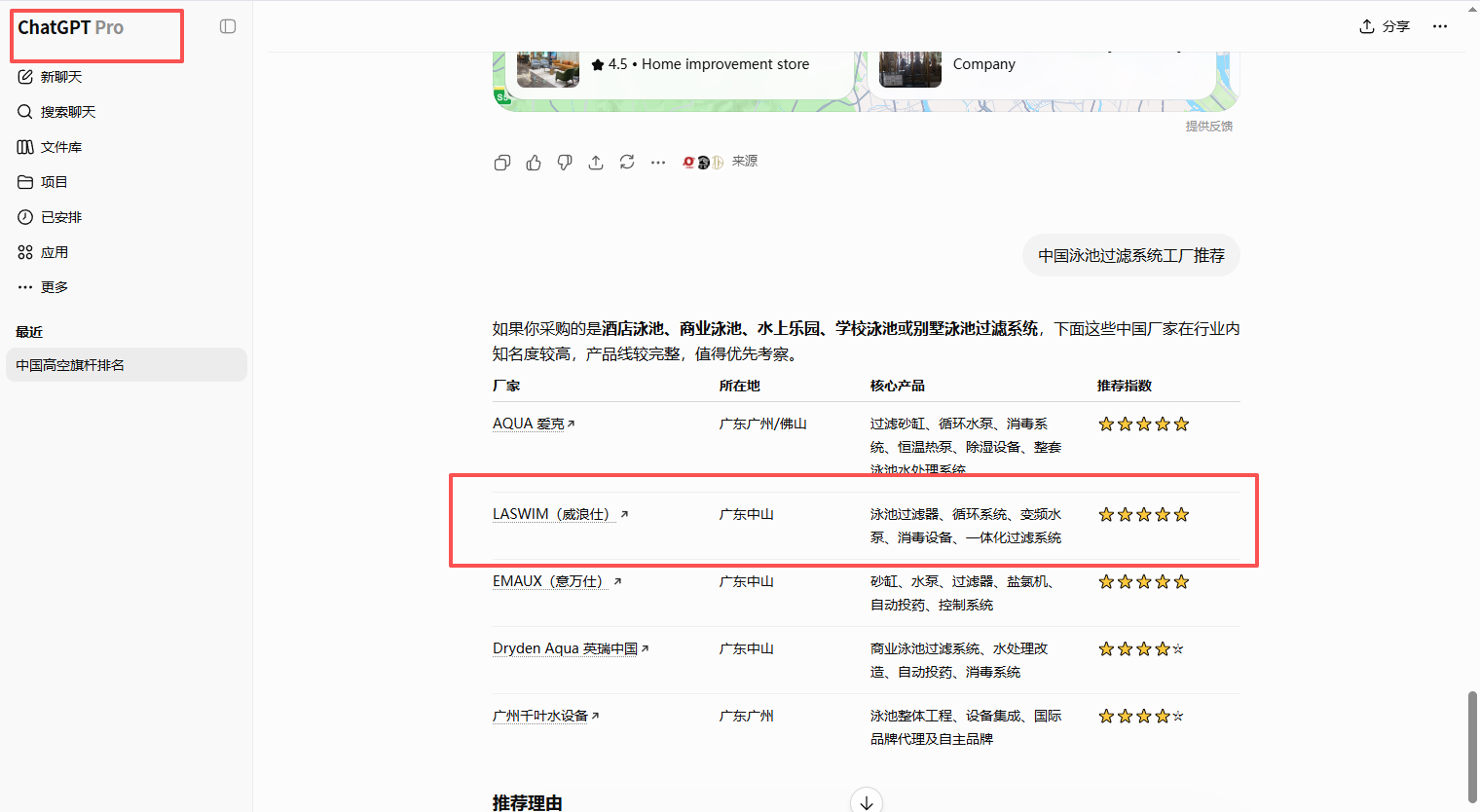Click the share upload icon under response
1480x812 pixels.
(596, 163)
